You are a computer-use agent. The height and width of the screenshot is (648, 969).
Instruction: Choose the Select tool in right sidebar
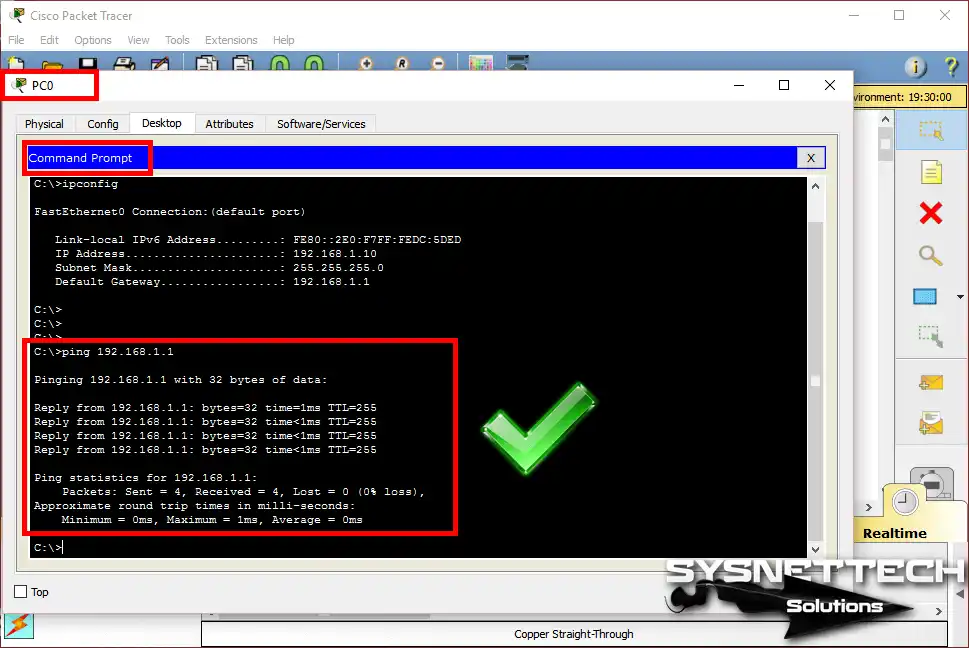(931, 131)
